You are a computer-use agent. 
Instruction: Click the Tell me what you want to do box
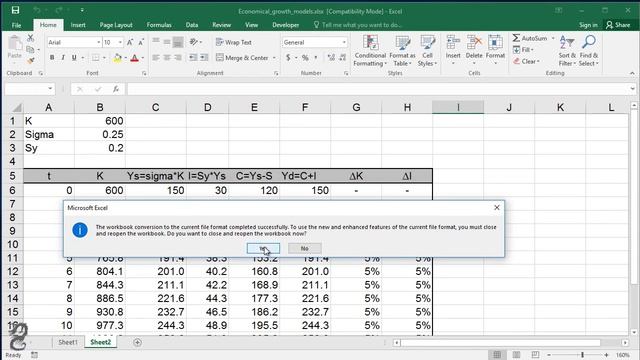pos(358,25)
